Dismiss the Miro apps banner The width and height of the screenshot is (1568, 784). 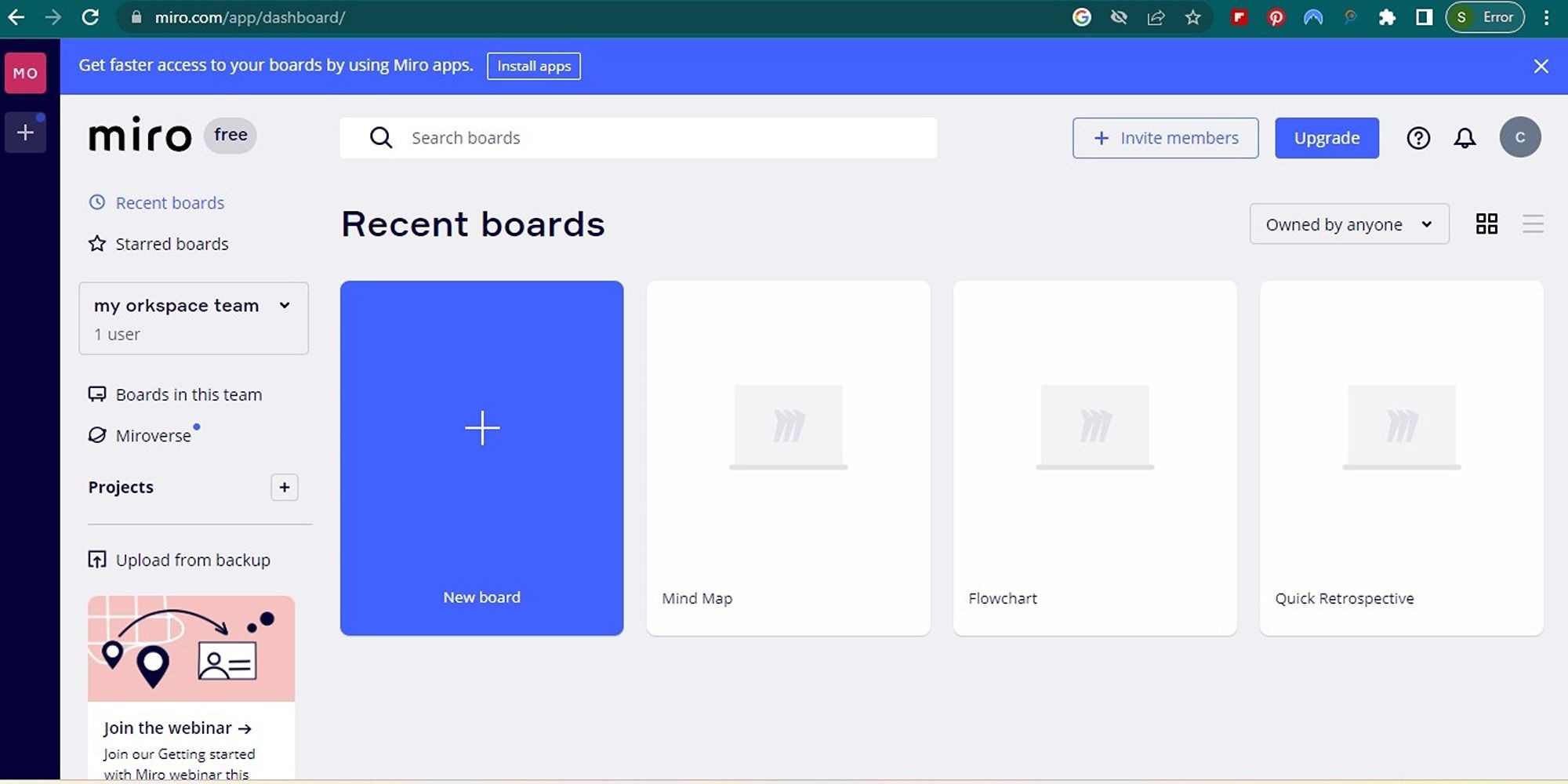click(x=1541, y=67)
